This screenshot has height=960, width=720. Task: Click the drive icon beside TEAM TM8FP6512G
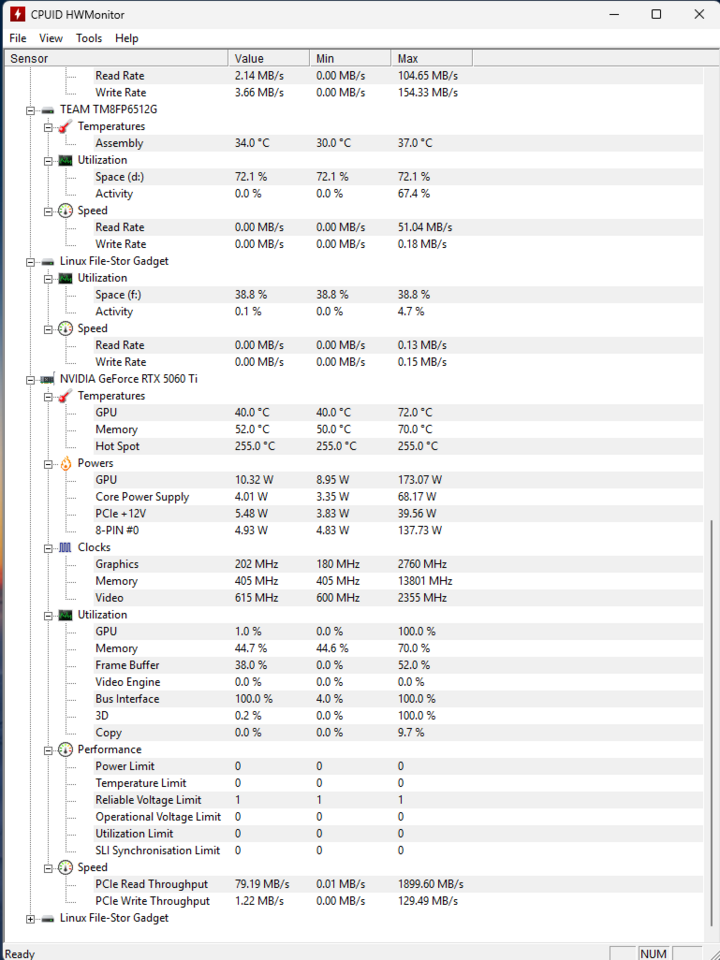[48, 110]
